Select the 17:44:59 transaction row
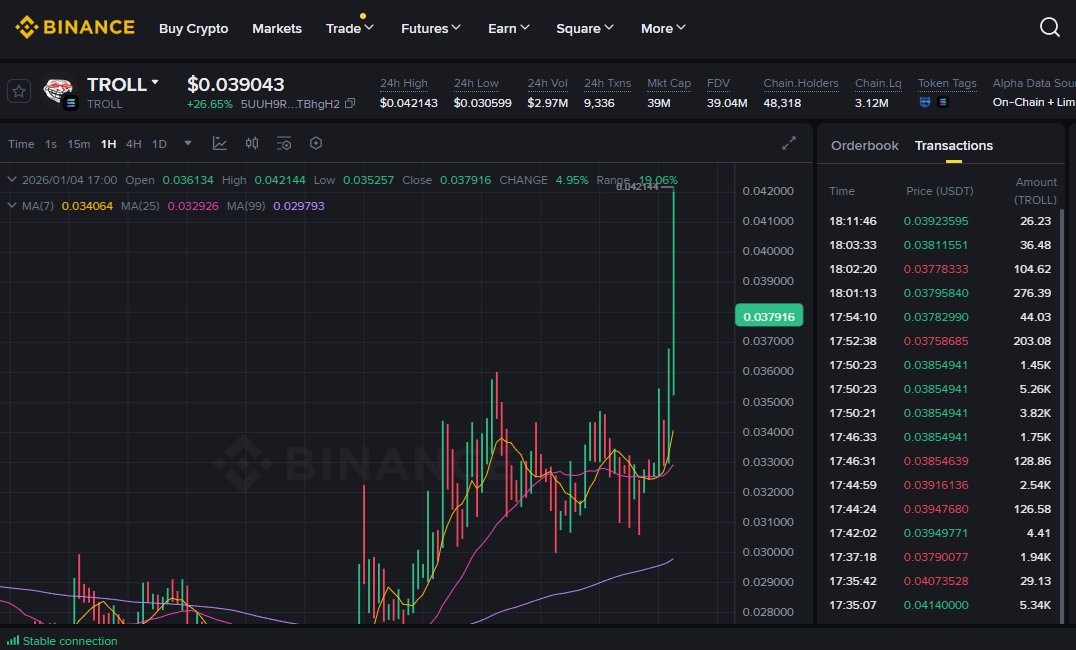This screenshot has width=1076, height=650. [939, 485]
